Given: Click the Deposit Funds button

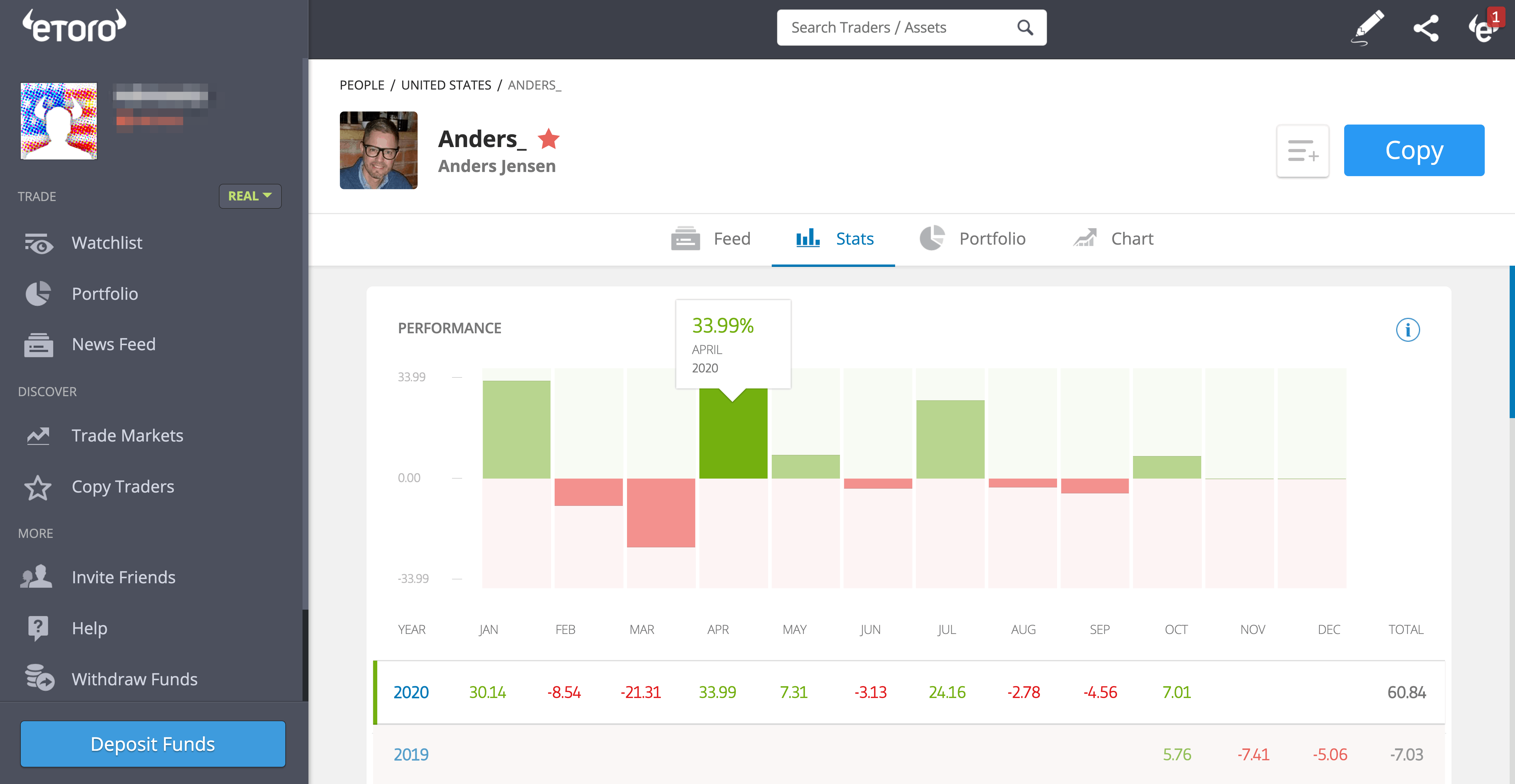Looking at the screenshot, I should click(153, 744).
